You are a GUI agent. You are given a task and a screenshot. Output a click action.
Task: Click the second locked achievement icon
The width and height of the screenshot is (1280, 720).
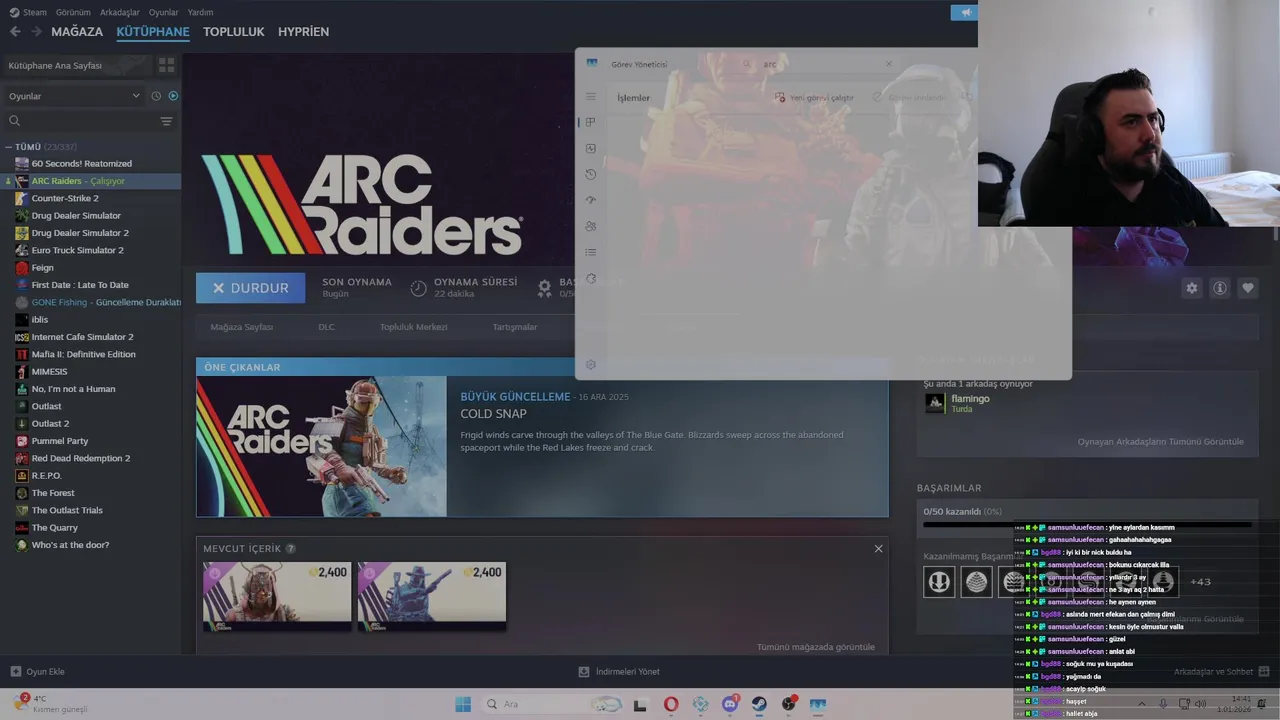(x=976, y=581)
